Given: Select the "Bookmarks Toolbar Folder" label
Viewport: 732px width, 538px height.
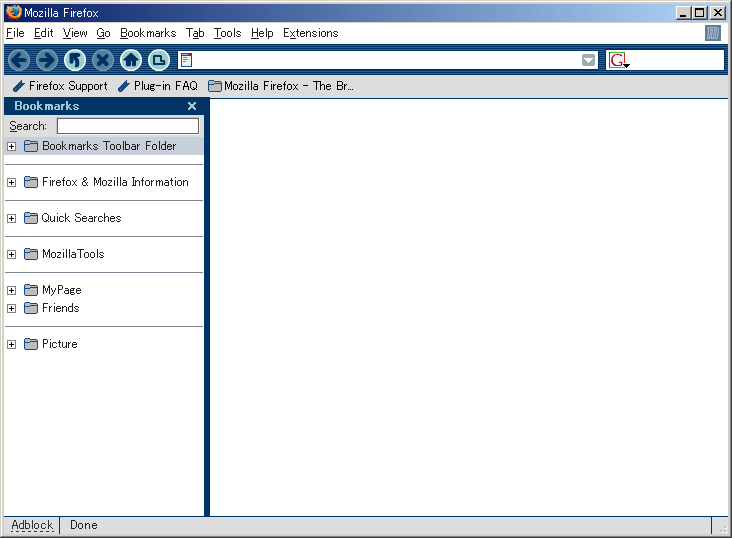Looking at the screenshot, I should click(109, 146).
